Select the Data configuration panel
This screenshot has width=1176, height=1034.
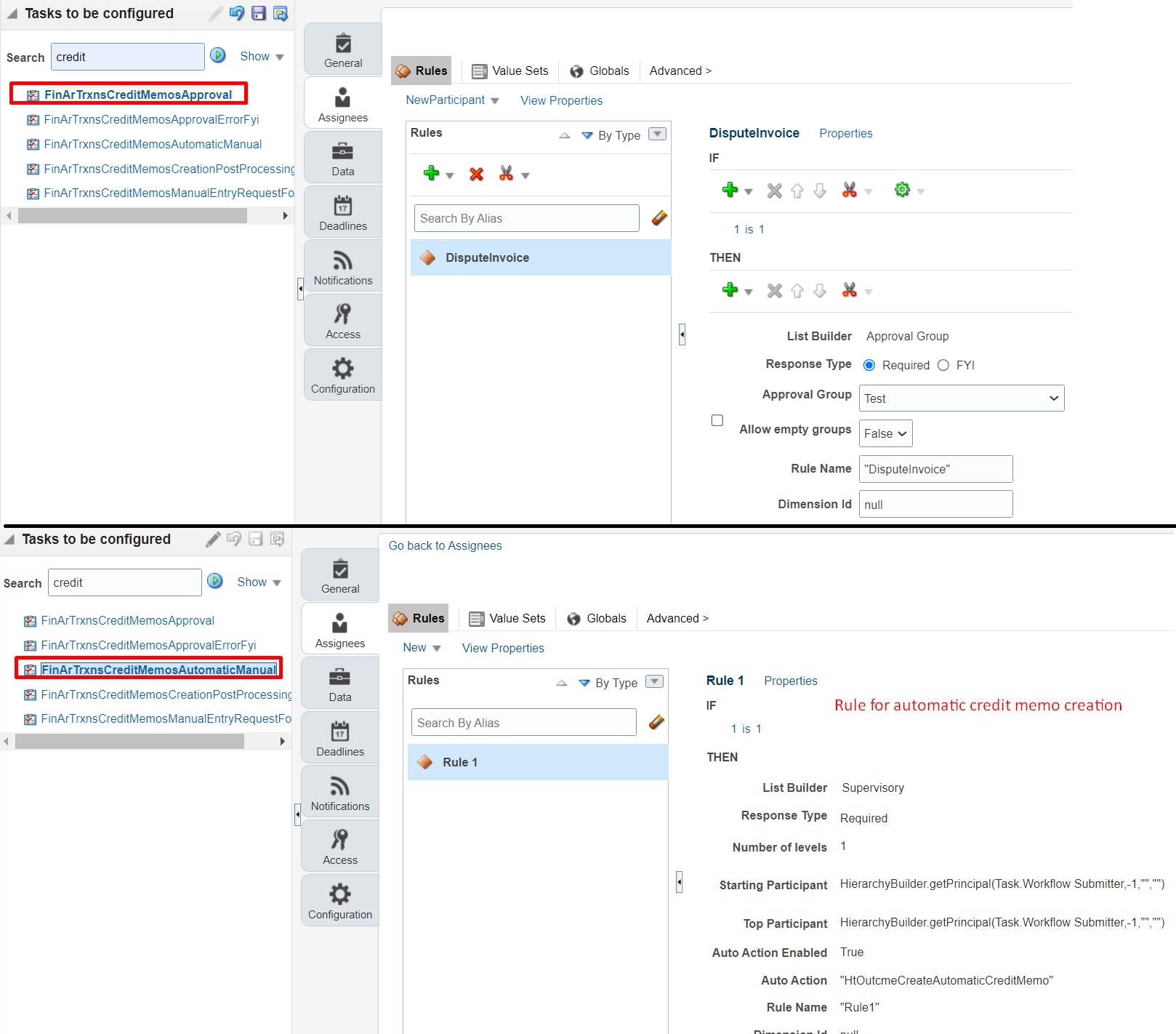(x=342, y=158)
